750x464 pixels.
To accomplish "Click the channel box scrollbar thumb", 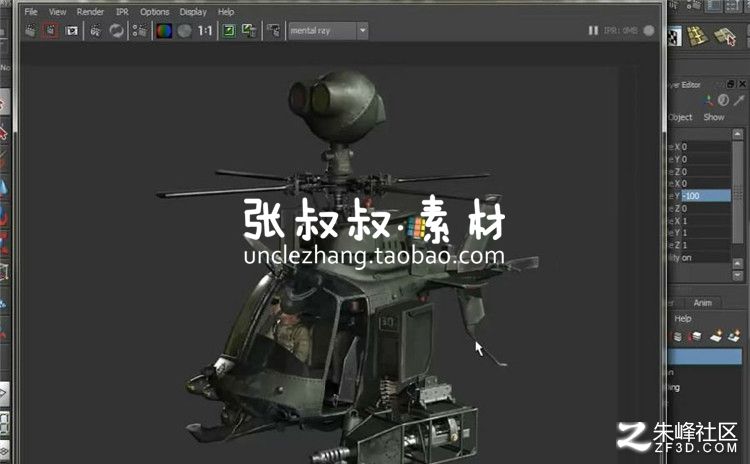I will (x=738, y=191).
